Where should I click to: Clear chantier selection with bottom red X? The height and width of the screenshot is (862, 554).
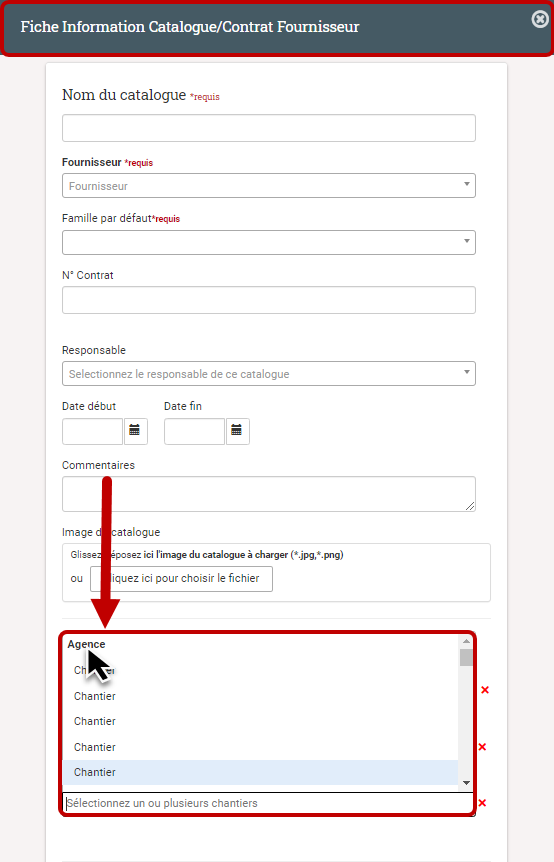click(x=482, y=803)
